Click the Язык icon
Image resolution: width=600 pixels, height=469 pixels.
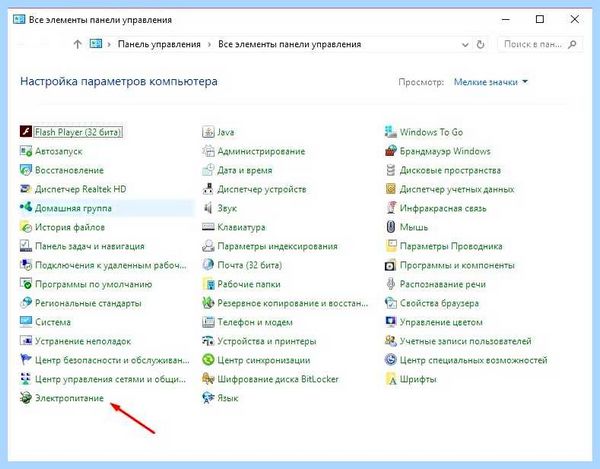point(208,398)
